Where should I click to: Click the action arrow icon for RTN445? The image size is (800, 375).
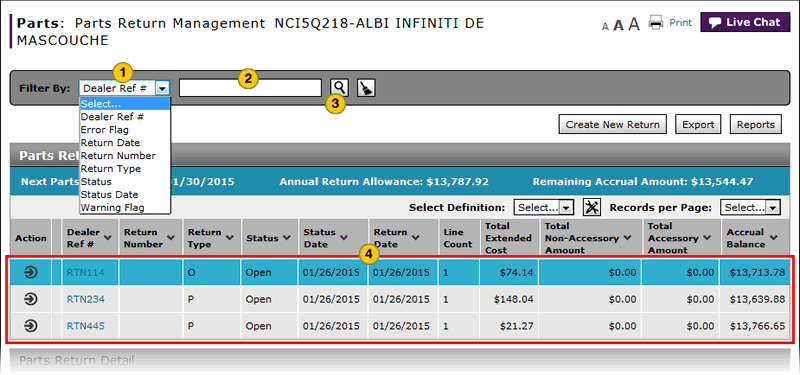pos(31,326)
